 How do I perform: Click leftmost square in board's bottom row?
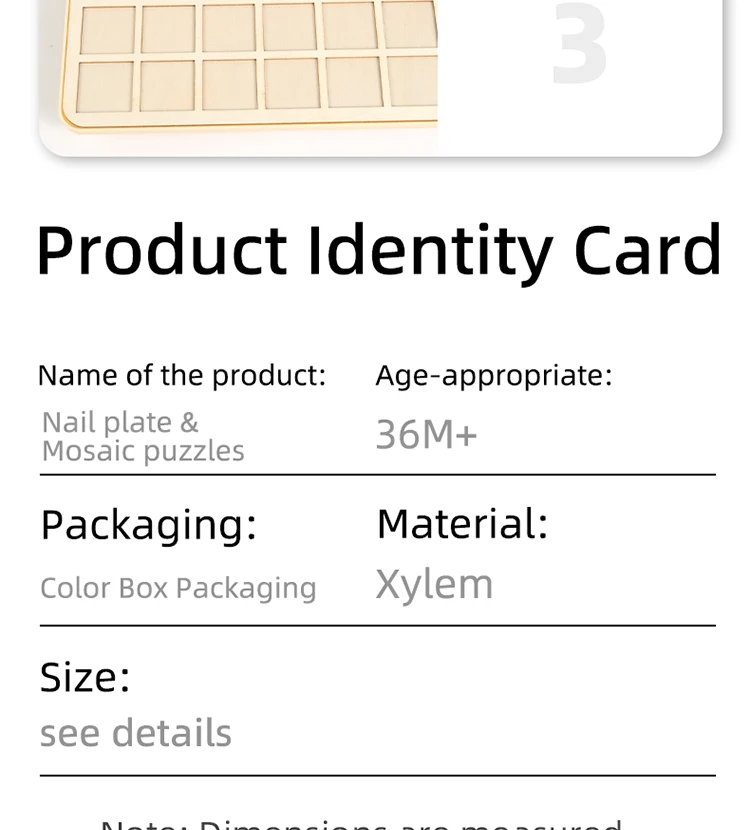coord(107,87)
